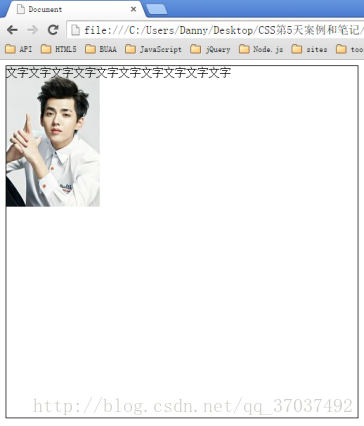Viewport: 364px width, 426px height.
Task: Click the portrait photo of the man
Action: [53, 142]
